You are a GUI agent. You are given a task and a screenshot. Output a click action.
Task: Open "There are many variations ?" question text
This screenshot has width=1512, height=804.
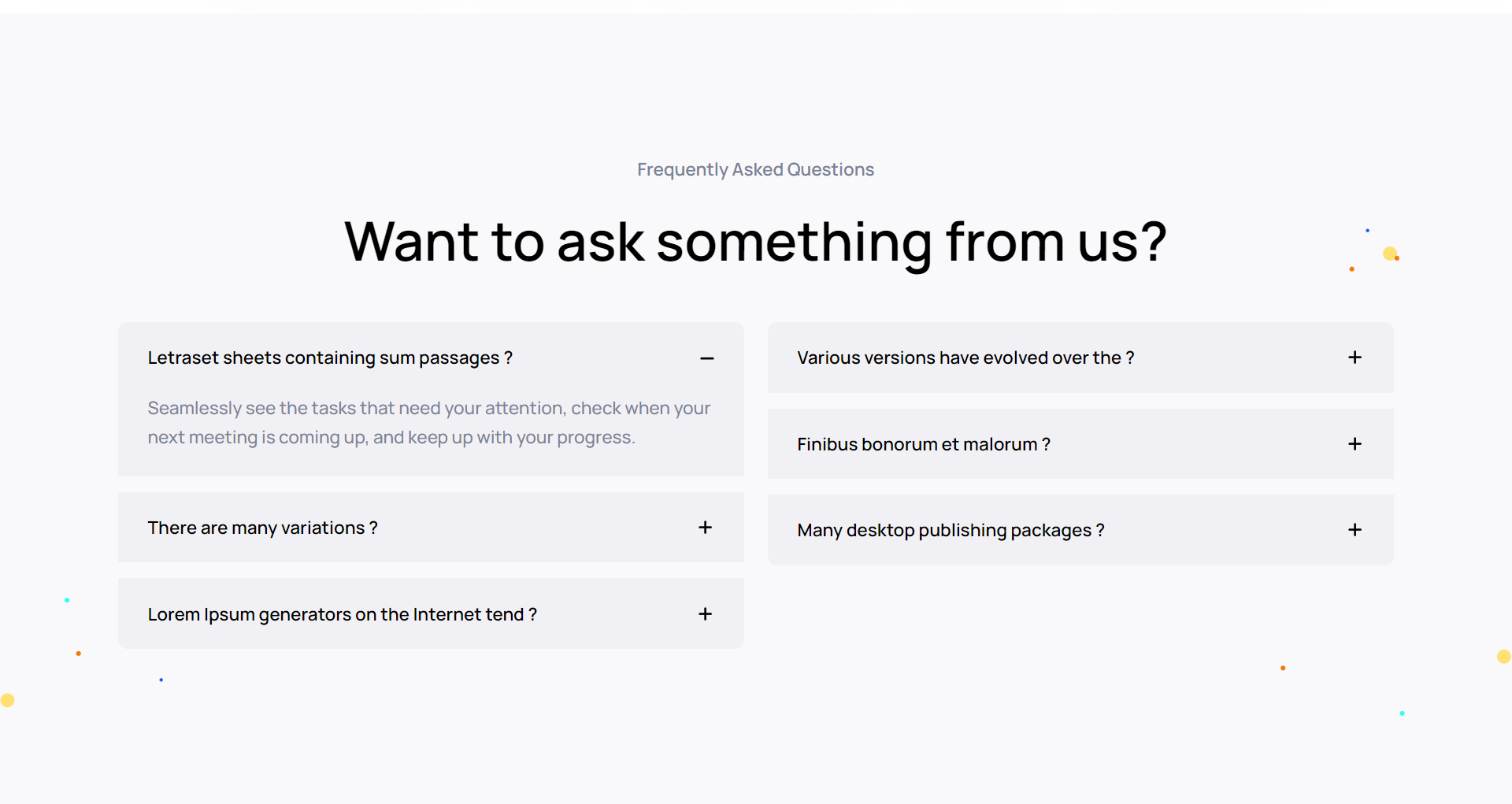pos(262,528)
